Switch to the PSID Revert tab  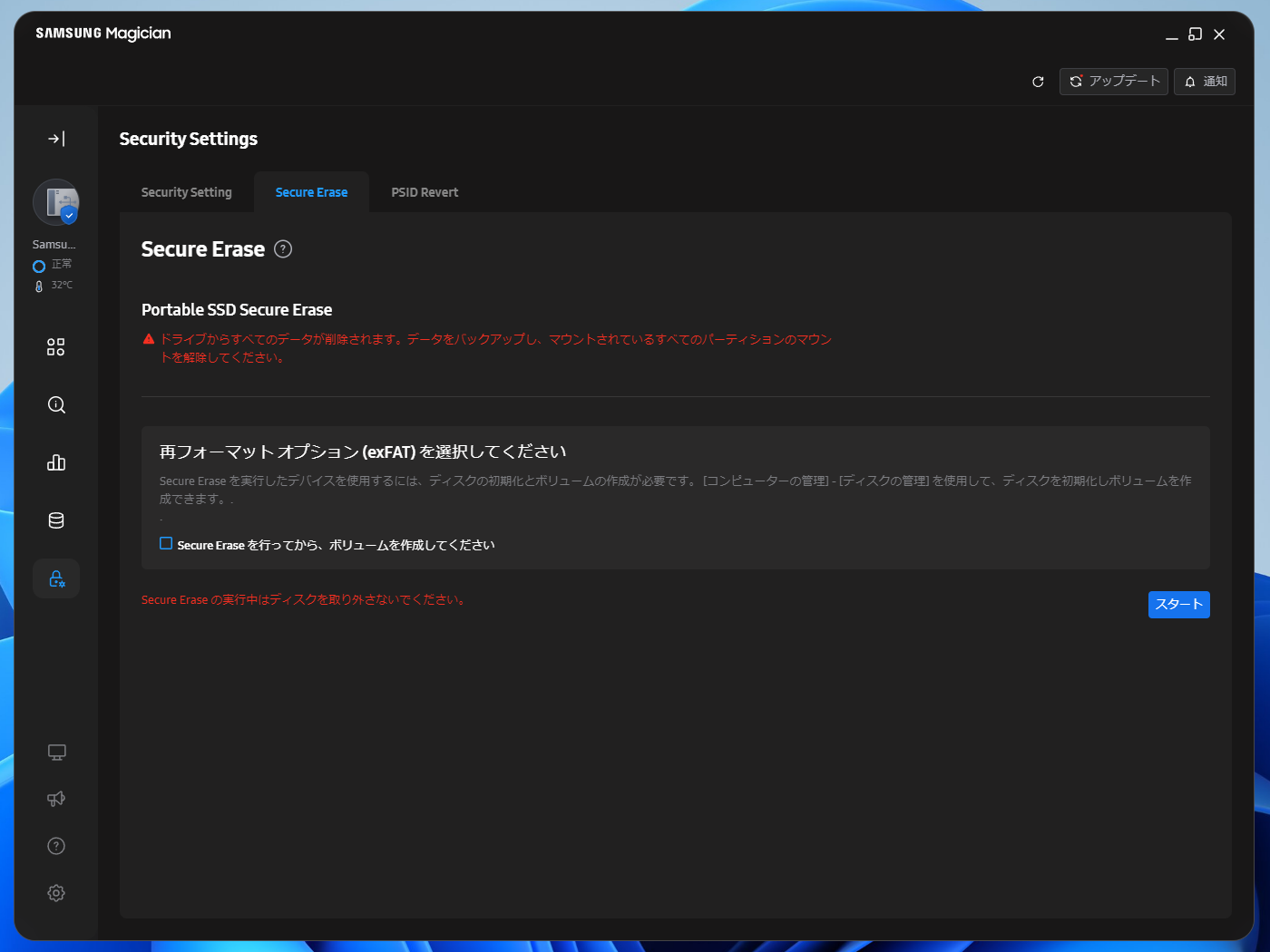(x=425, y=192)
